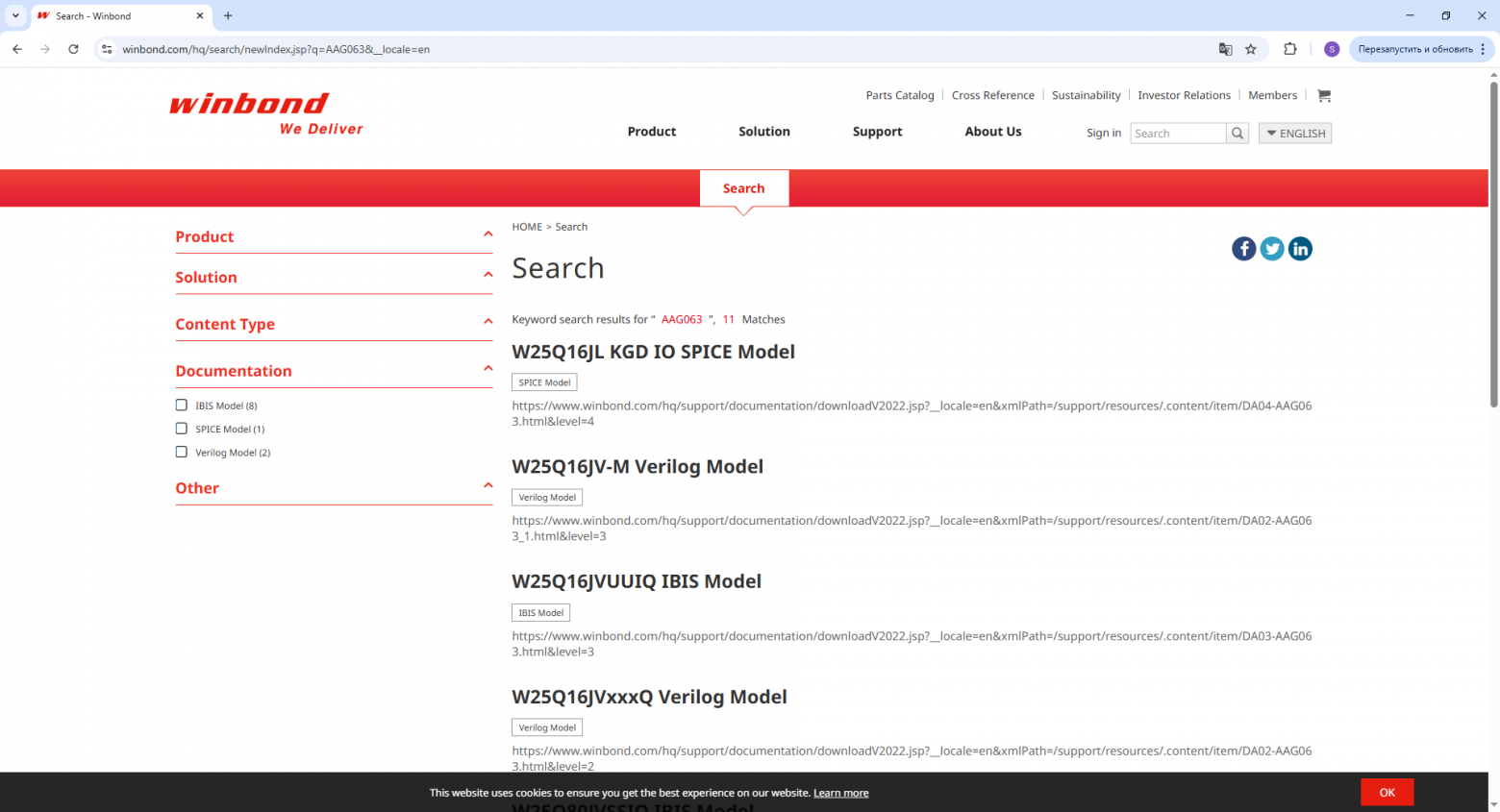
Task: Open the cookie Learn more link
Action: [x=841, y=793]
